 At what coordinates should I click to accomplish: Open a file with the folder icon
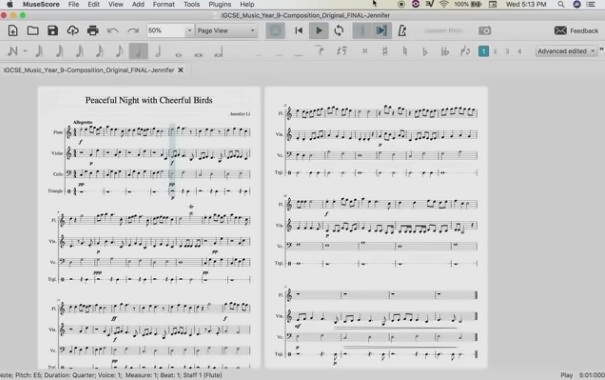(33, 30)
